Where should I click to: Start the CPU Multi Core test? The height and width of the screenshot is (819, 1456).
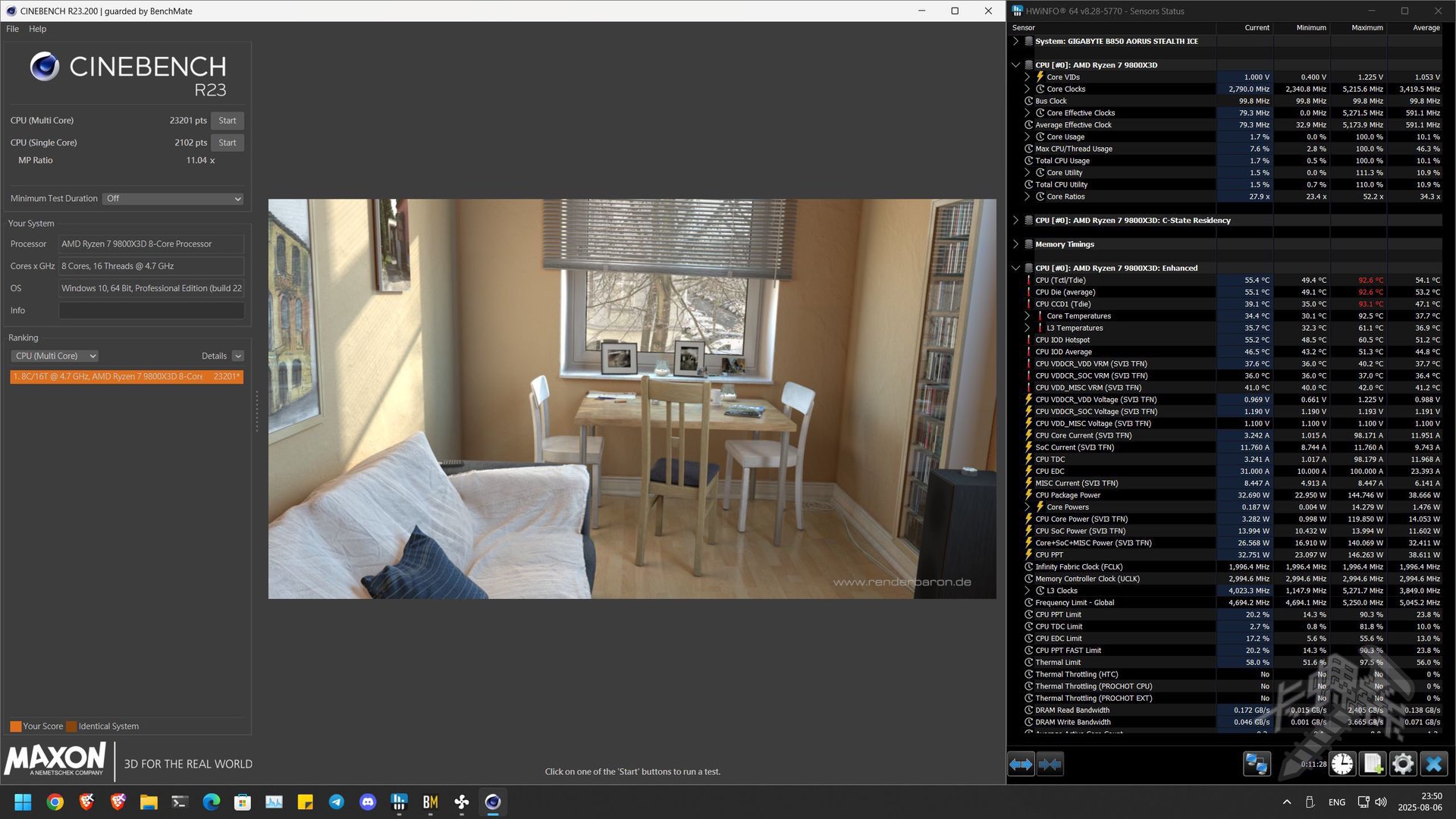[x=227, y=121]
